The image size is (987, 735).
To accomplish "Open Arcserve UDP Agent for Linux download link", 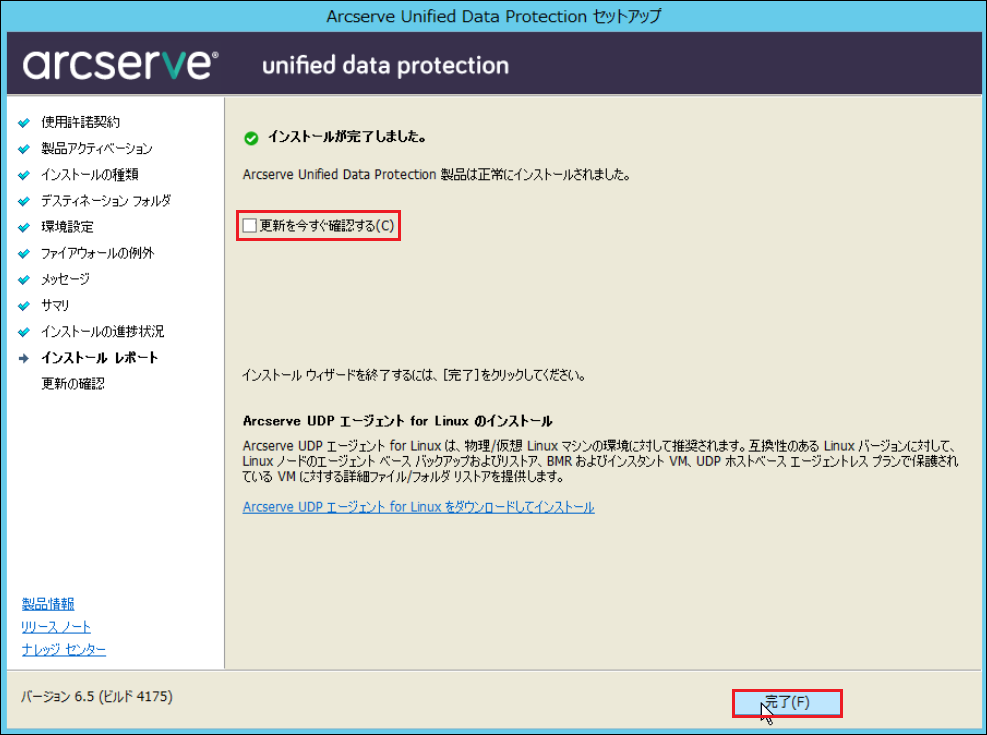I will coord(419,507).
